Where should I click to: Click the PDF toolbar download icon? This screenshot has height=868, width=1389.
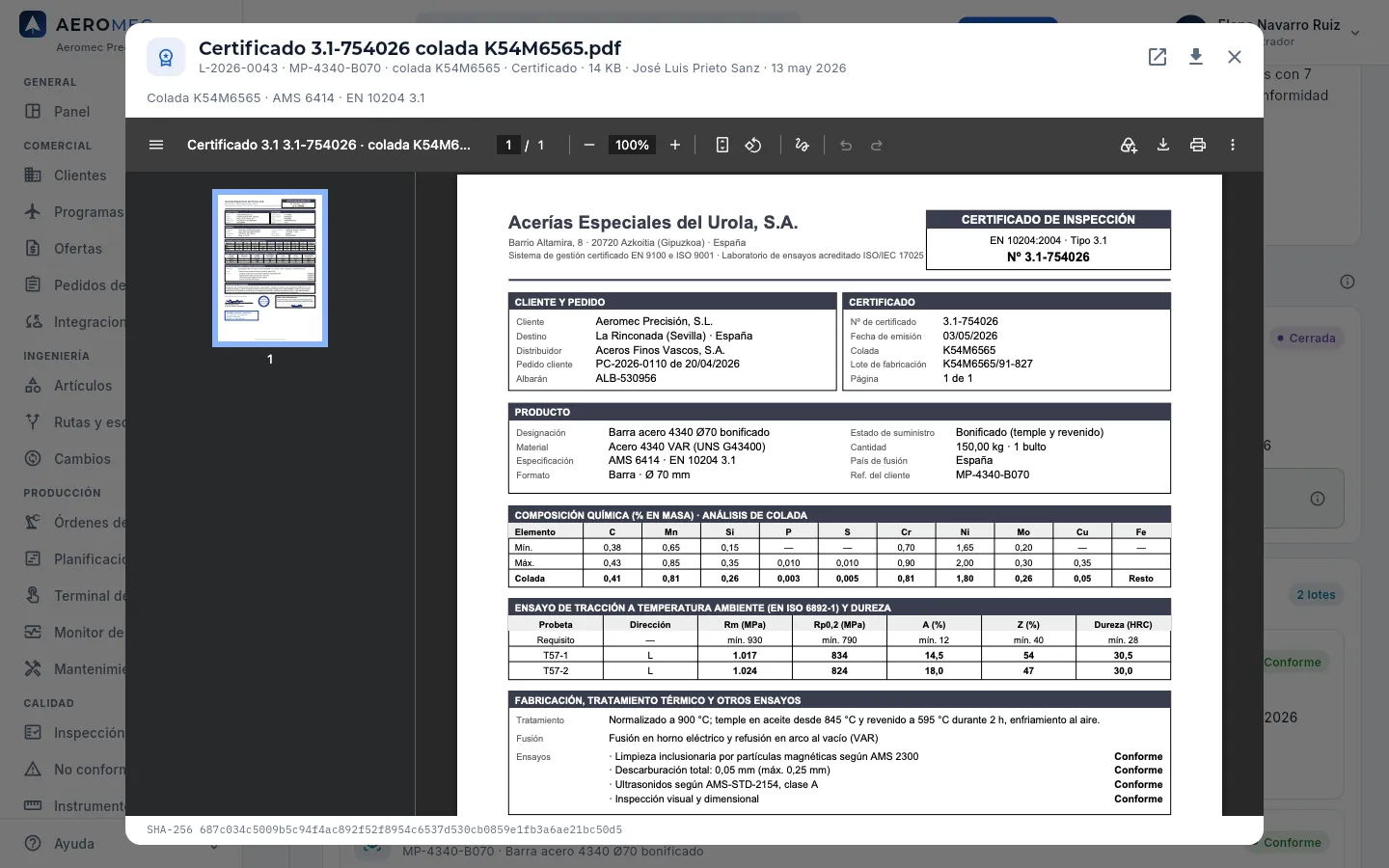[x=1163, y=145]
